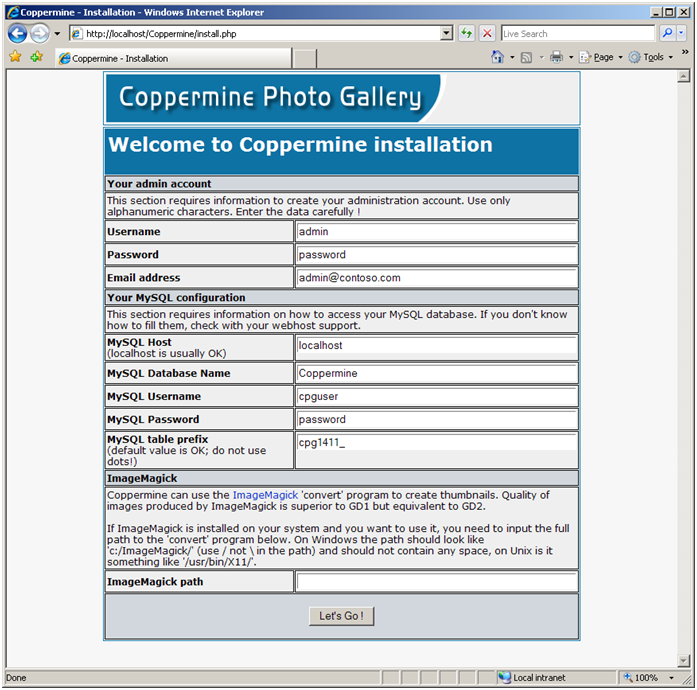Click the MySQL Password field

click(437, 419)
